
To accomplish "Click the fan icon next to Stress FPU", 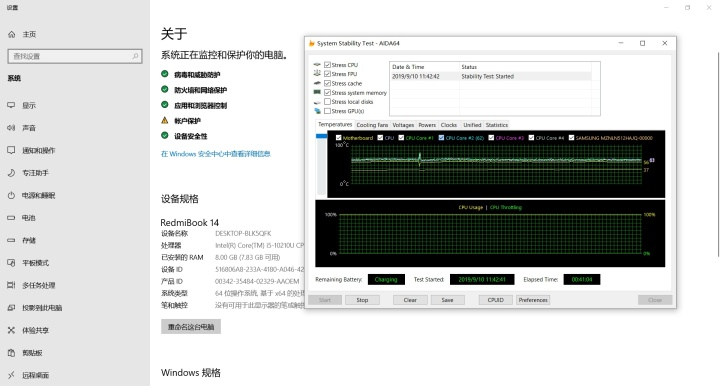I will click(x=317, y=73).
